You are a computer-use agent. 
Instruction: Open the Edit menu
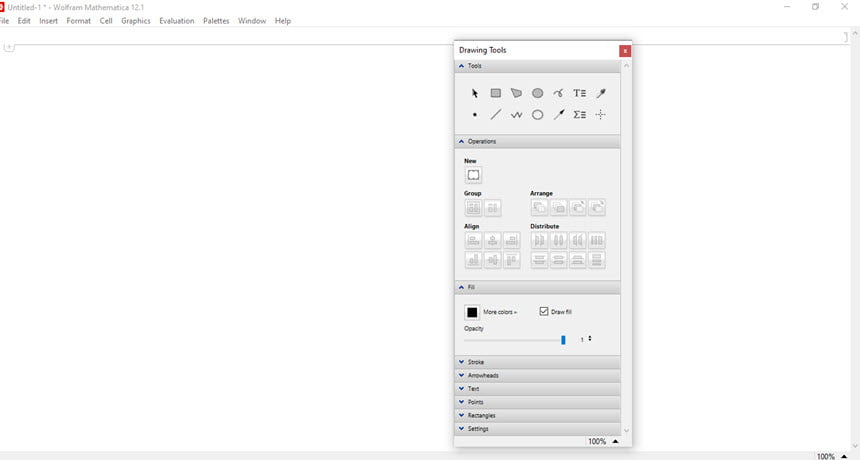click(24, 21)
